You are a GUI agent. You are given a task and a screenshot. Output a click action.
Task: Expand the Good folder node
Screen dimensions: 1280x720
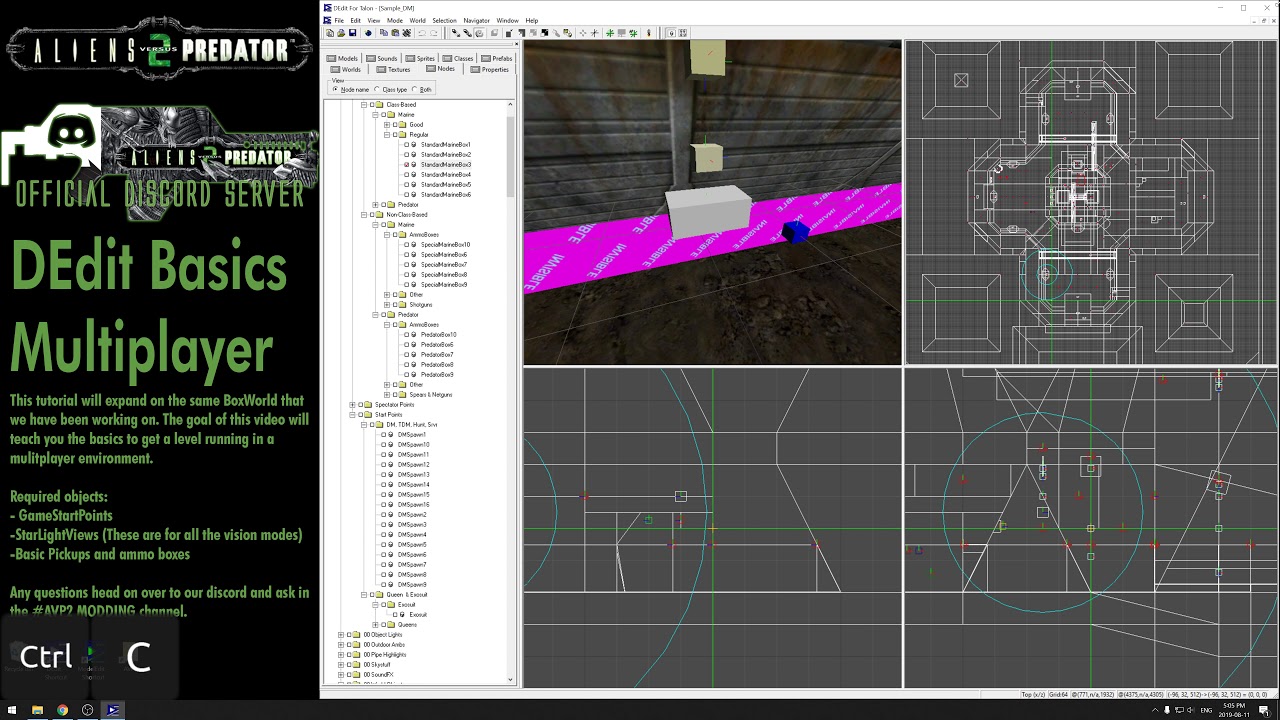pyautogui.click(x=387, y=124)
